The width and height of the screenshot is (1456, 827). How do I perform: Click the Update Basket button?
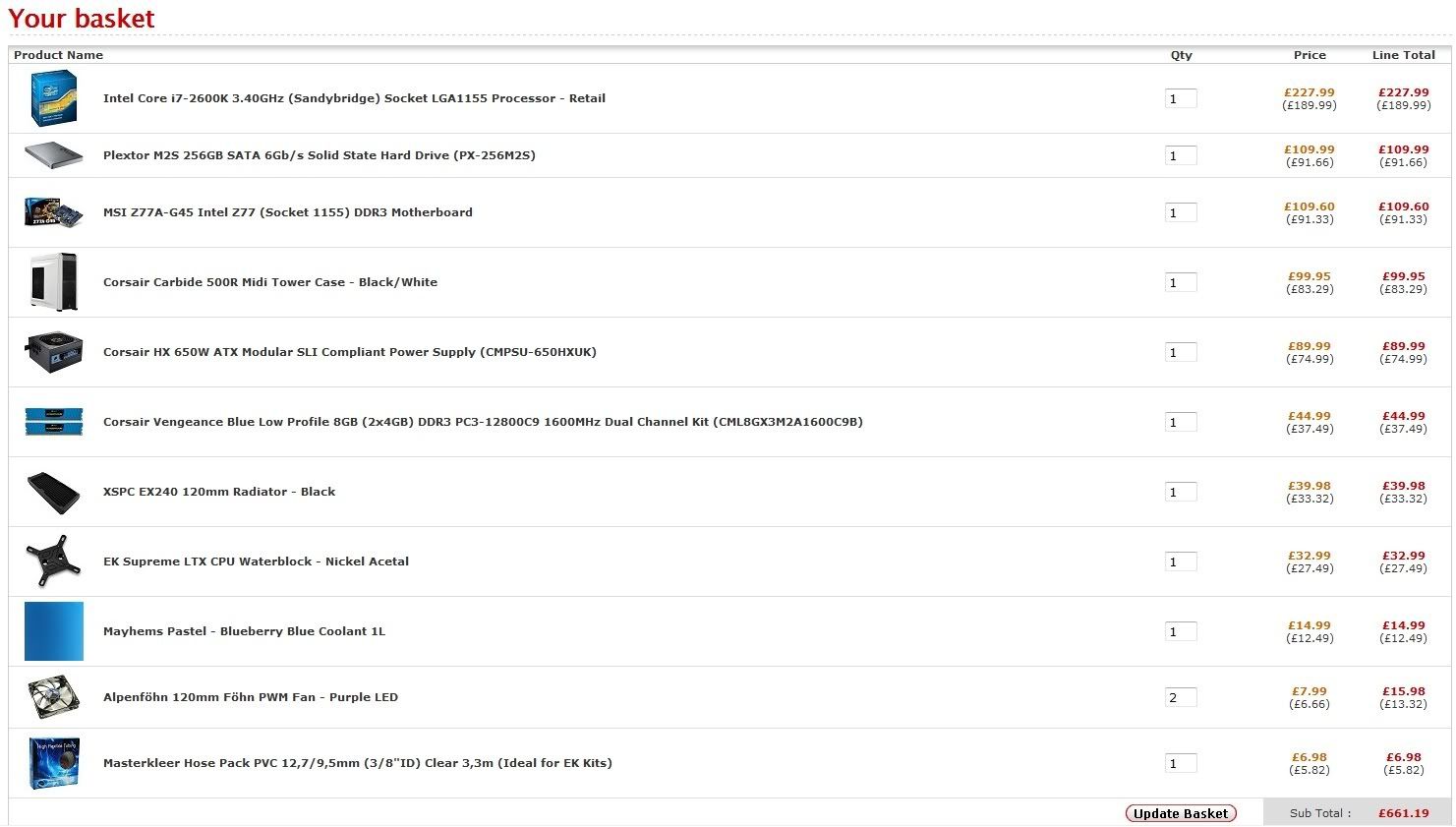pos(1181,813)
